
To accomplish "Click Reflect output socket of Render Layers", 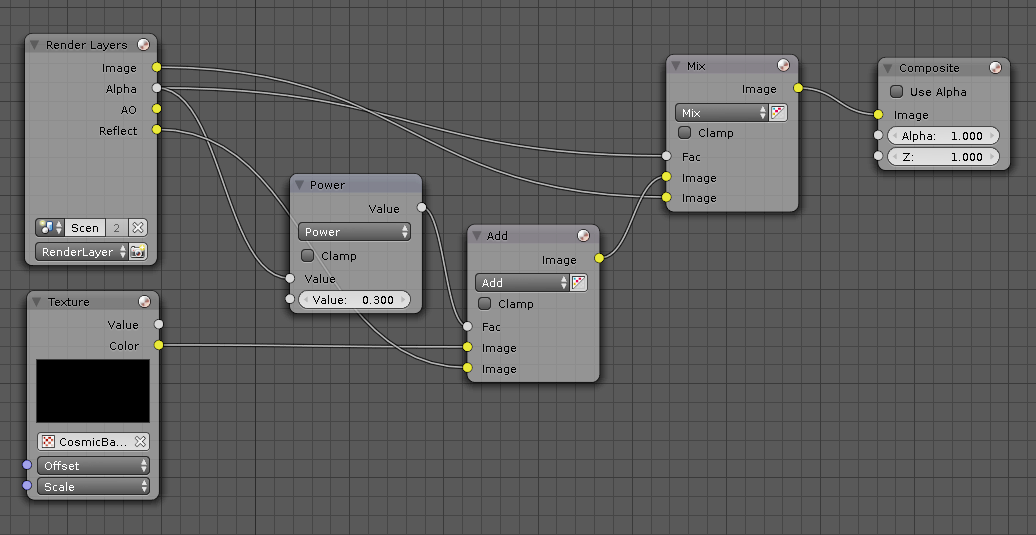I will coord(157,129).
